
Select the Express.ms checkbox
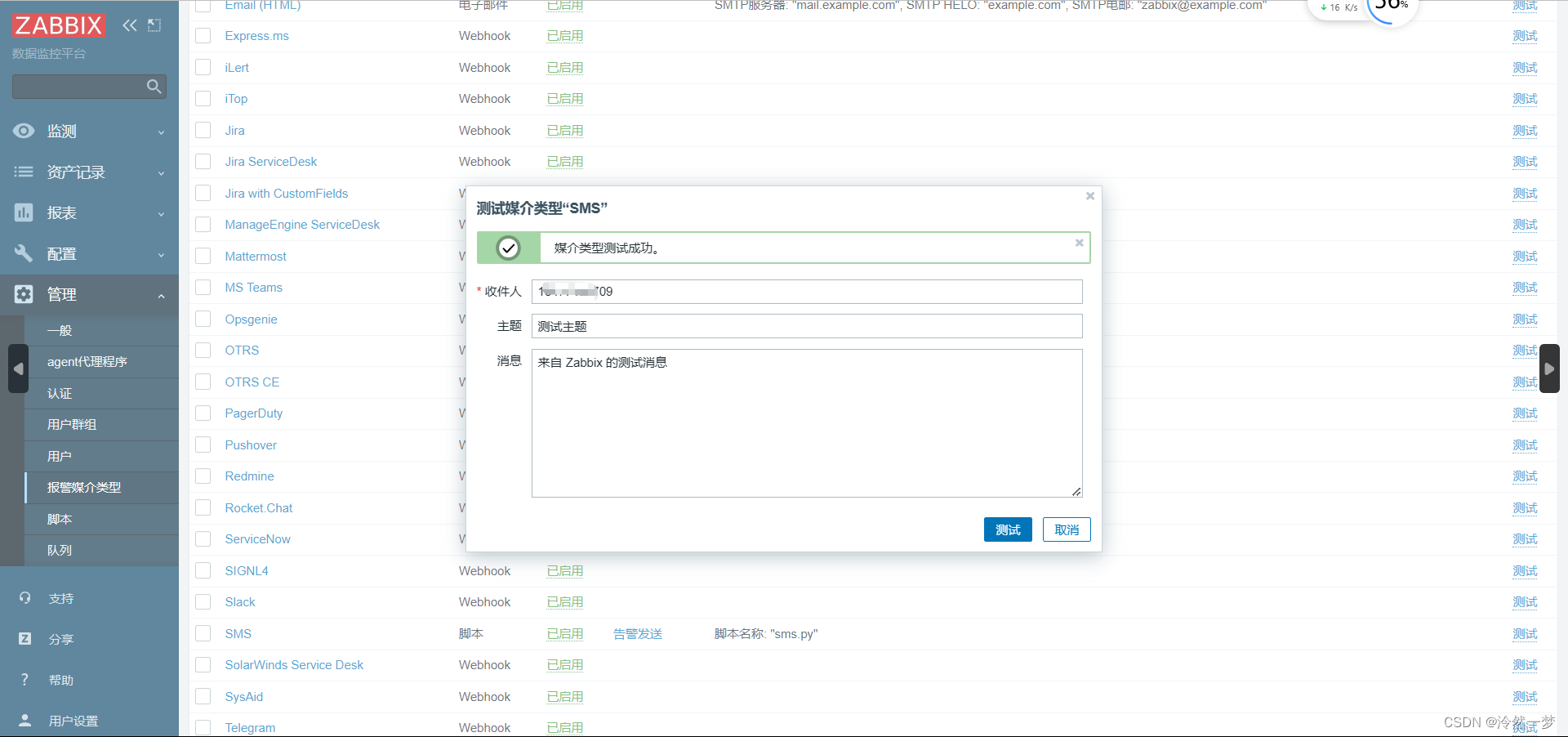point(203,36)
